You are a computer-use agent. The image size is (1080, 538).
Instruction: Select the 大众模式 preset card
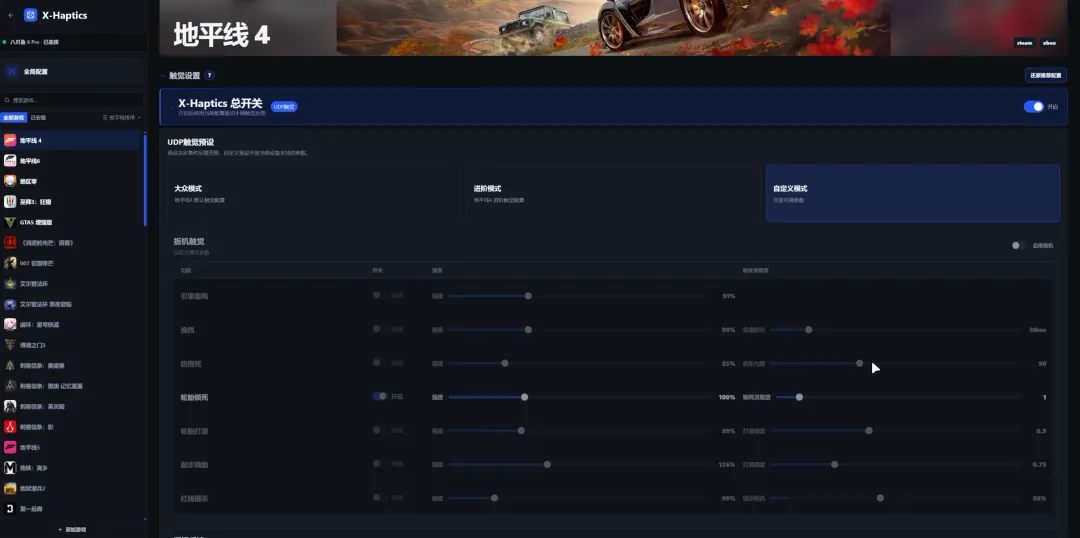313,193
